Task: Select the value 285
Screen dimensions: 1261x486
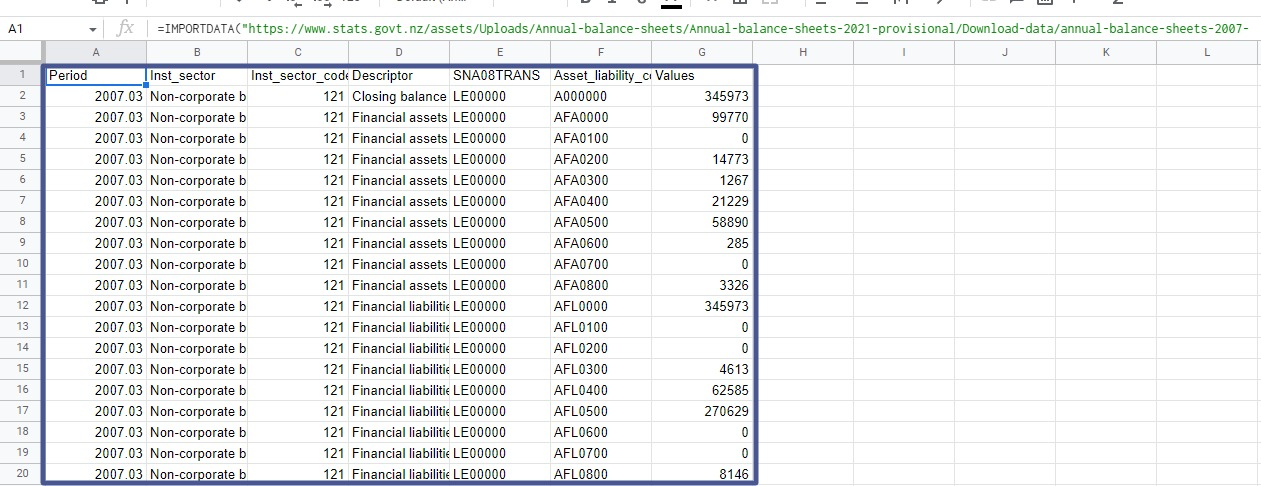Action: pos(702,243)
